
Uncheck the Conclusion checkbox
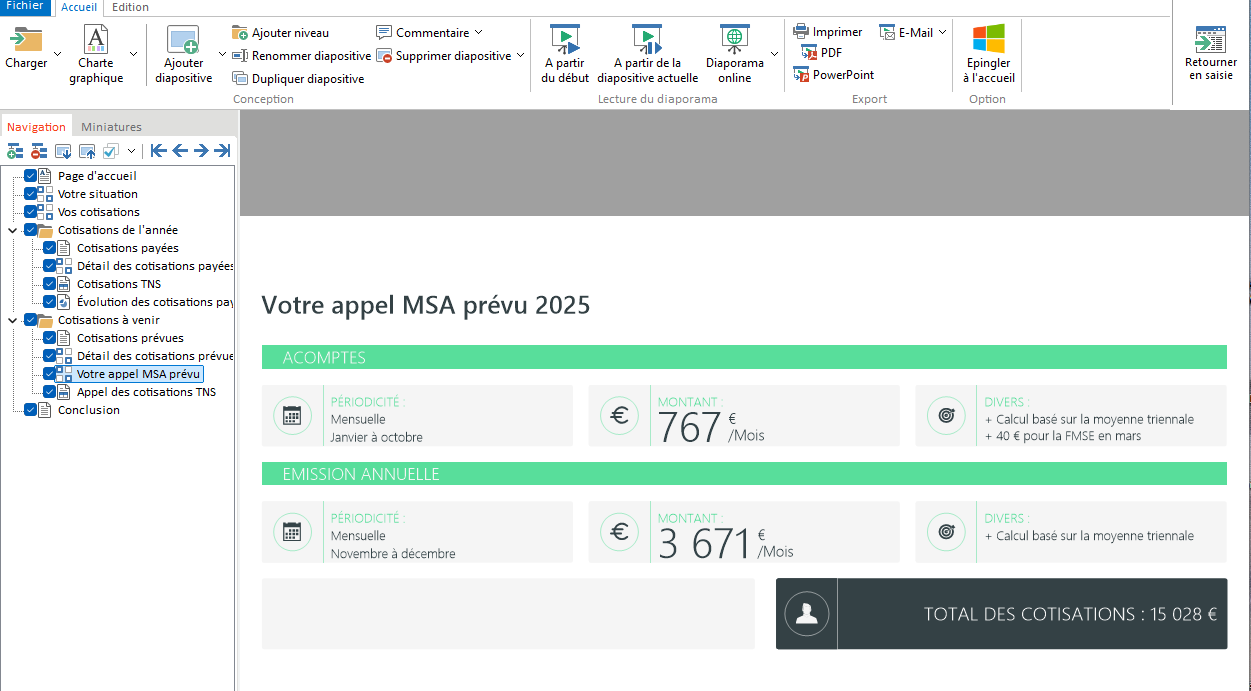pyautogui.click(x=30, y=410)
